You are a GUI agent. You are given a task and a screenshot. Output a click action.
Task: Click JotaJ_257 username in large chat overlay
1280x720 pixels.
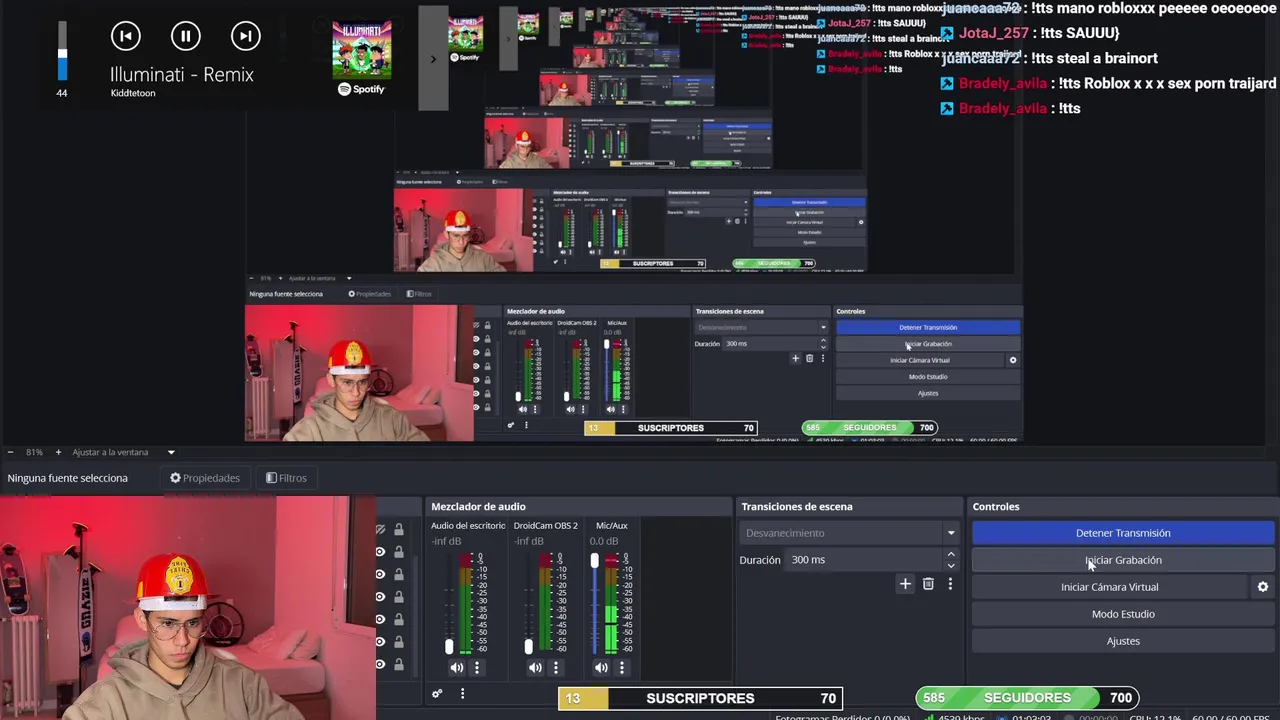coord(994,33)
